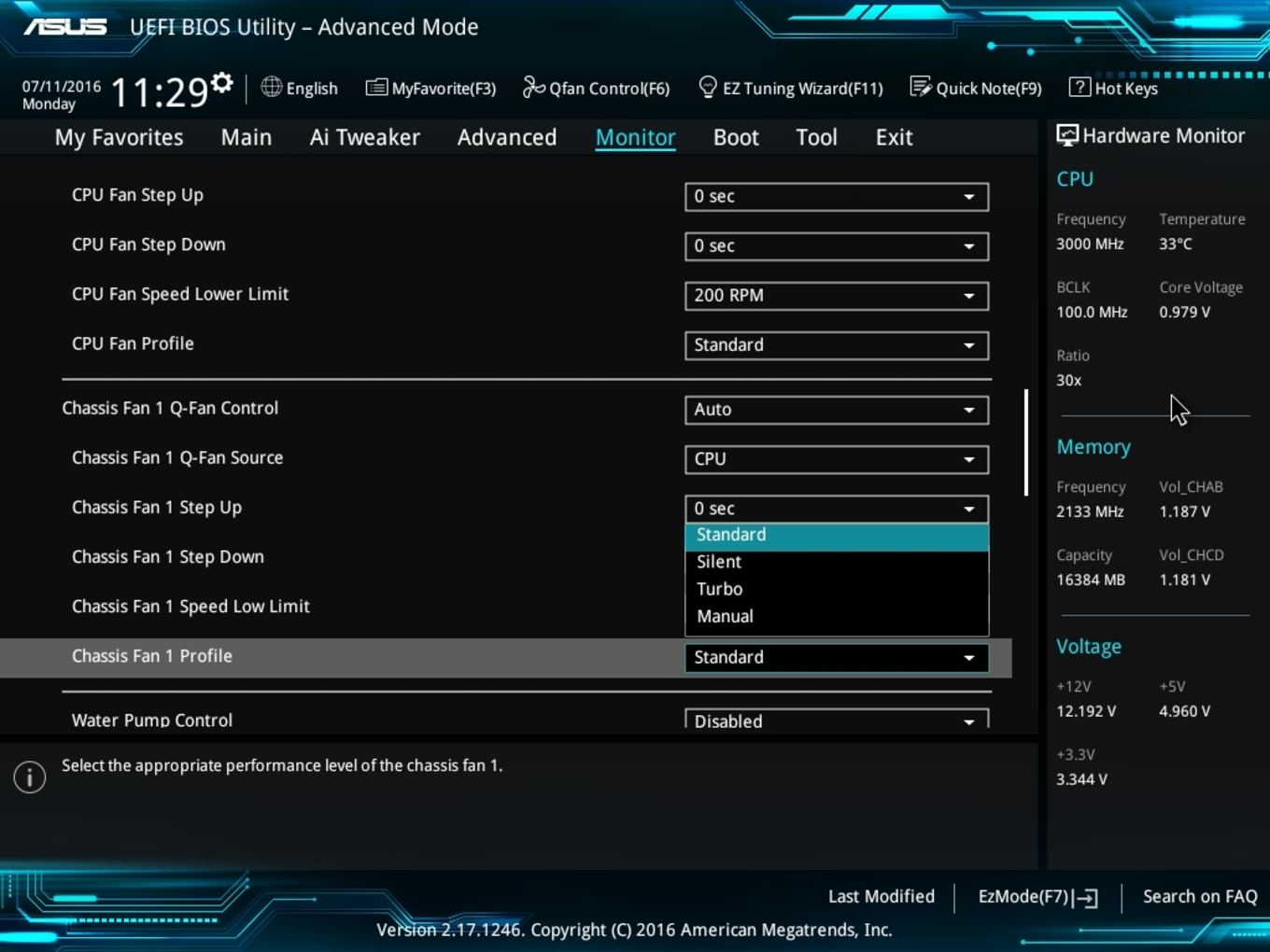Click the Chassis Fan 1 Profile label
This screenshot has width=1270, height=952.
pos(152,656)
